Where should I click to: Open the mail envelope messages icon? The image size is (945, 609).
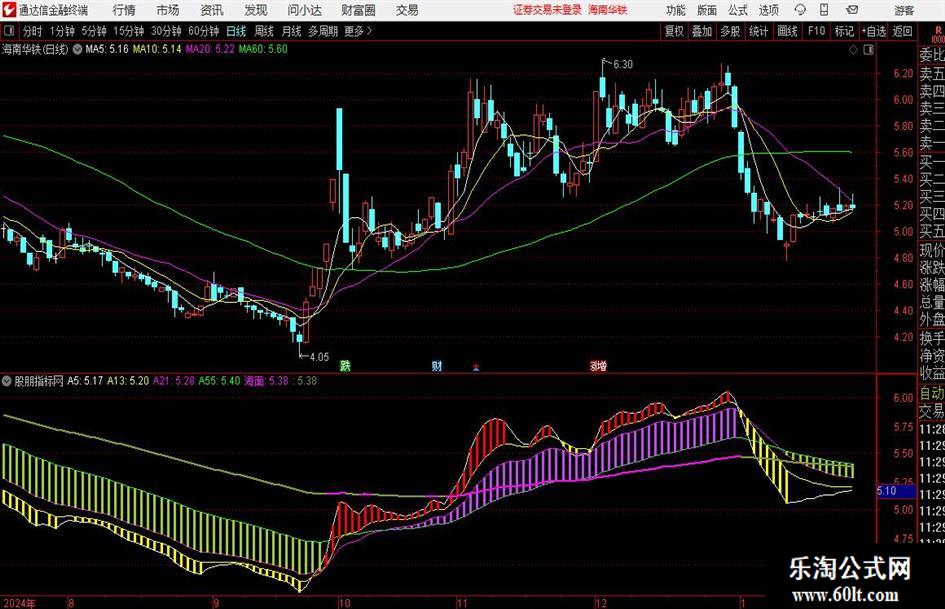[852, 10]
